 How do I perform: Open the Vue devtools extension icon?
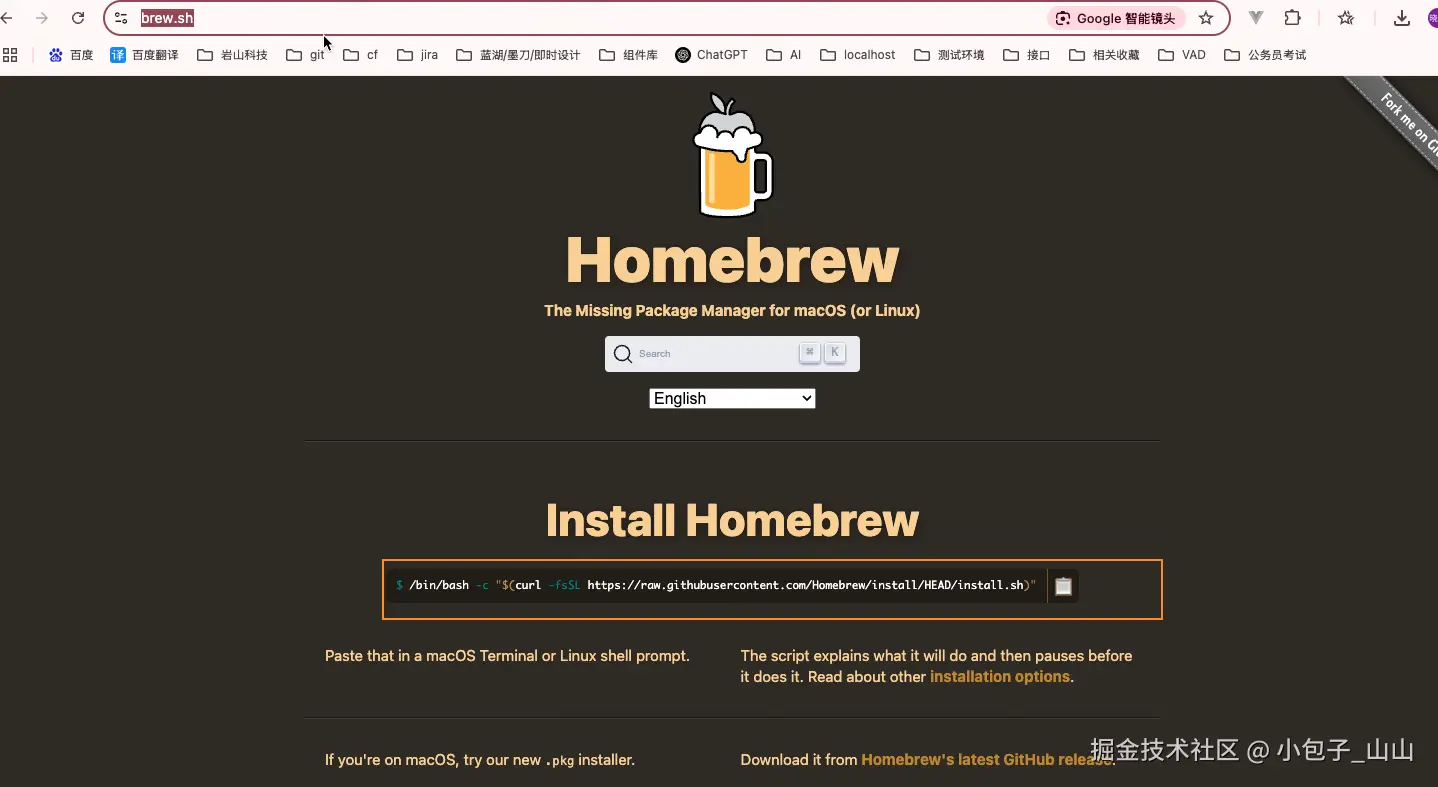1256,18
